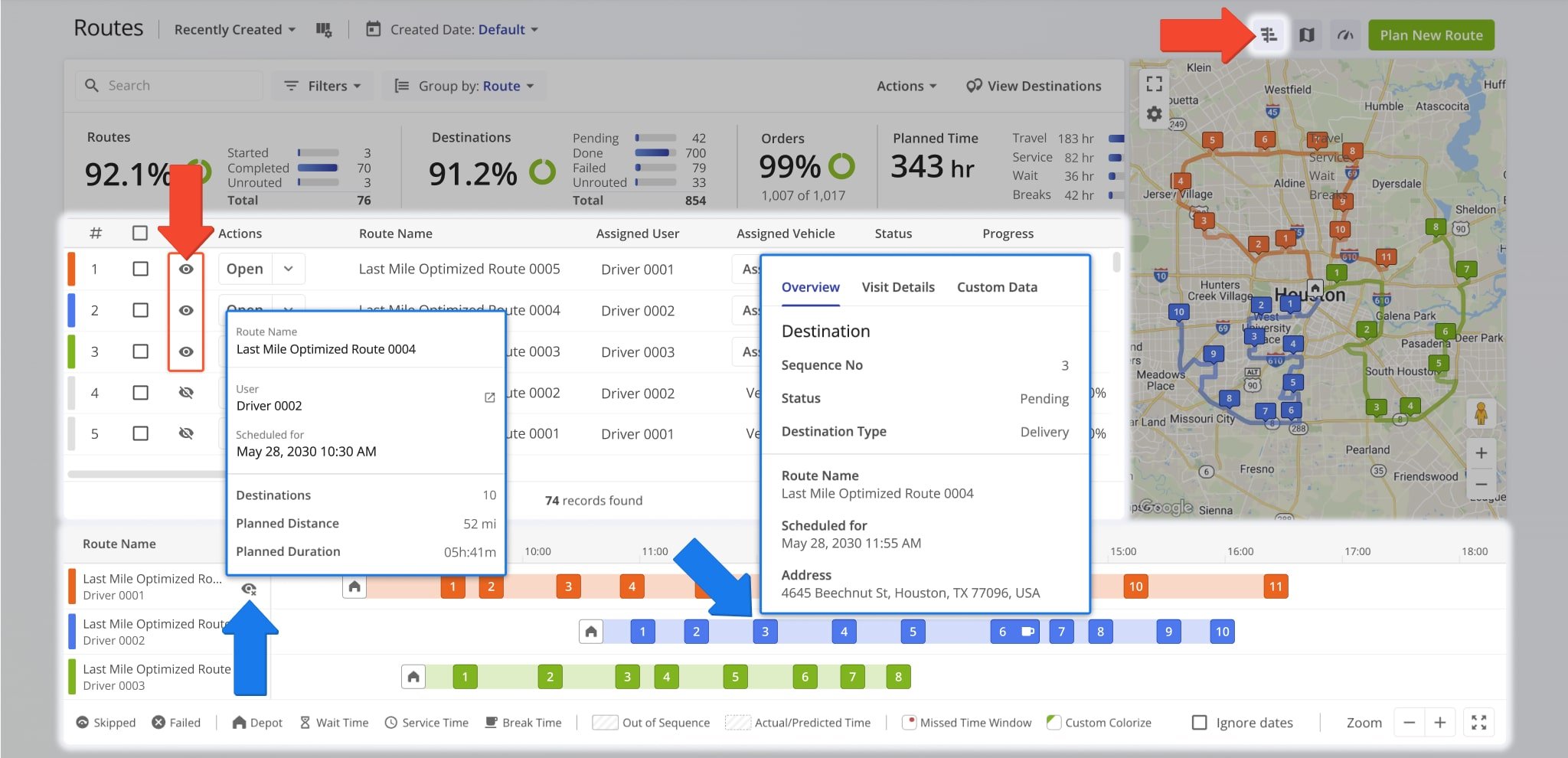Zoom in using the map plus control

tap(1482, 453)
